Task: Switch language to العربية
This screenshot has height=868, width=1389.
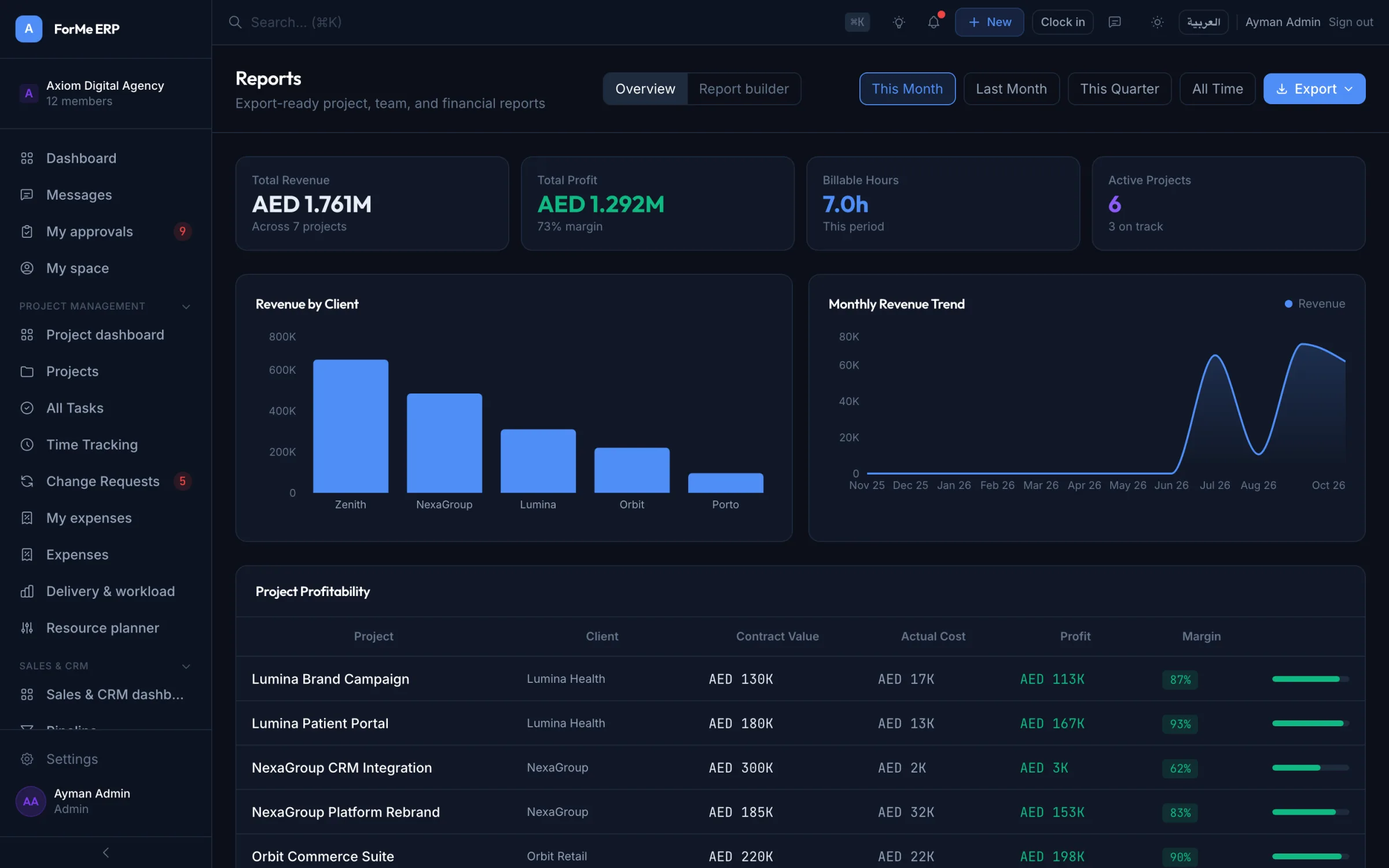Action: (1203, 22)
